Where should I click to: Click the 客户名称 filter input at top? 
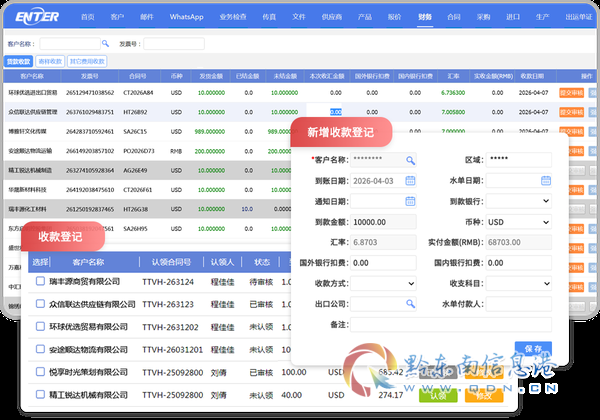pos(70,44)
